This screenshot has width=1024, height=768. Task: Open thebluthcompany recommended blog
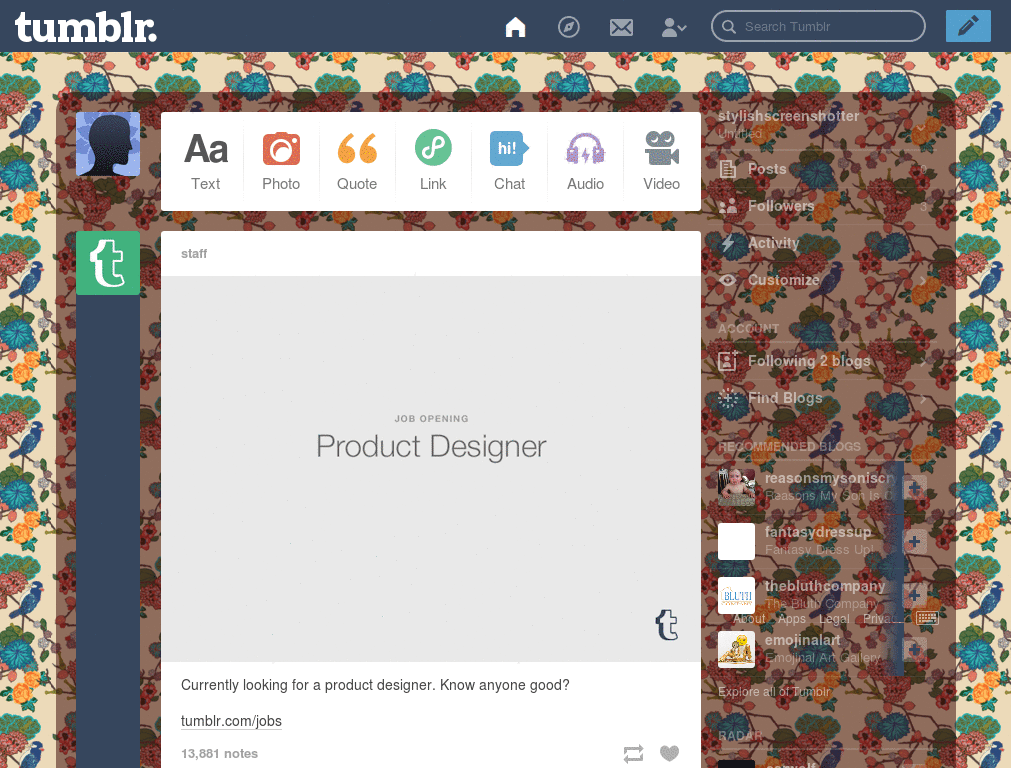[825, 586]
